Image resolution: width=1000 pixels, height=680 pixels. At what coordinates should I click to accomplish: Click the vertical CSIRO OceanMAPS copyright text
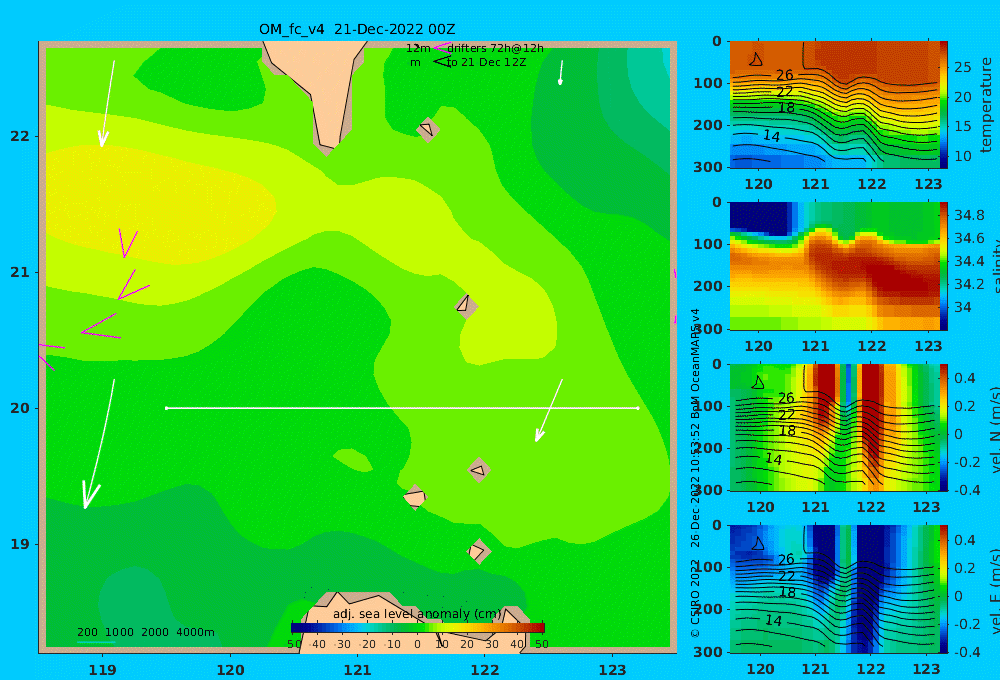click(x=695, y=473)
